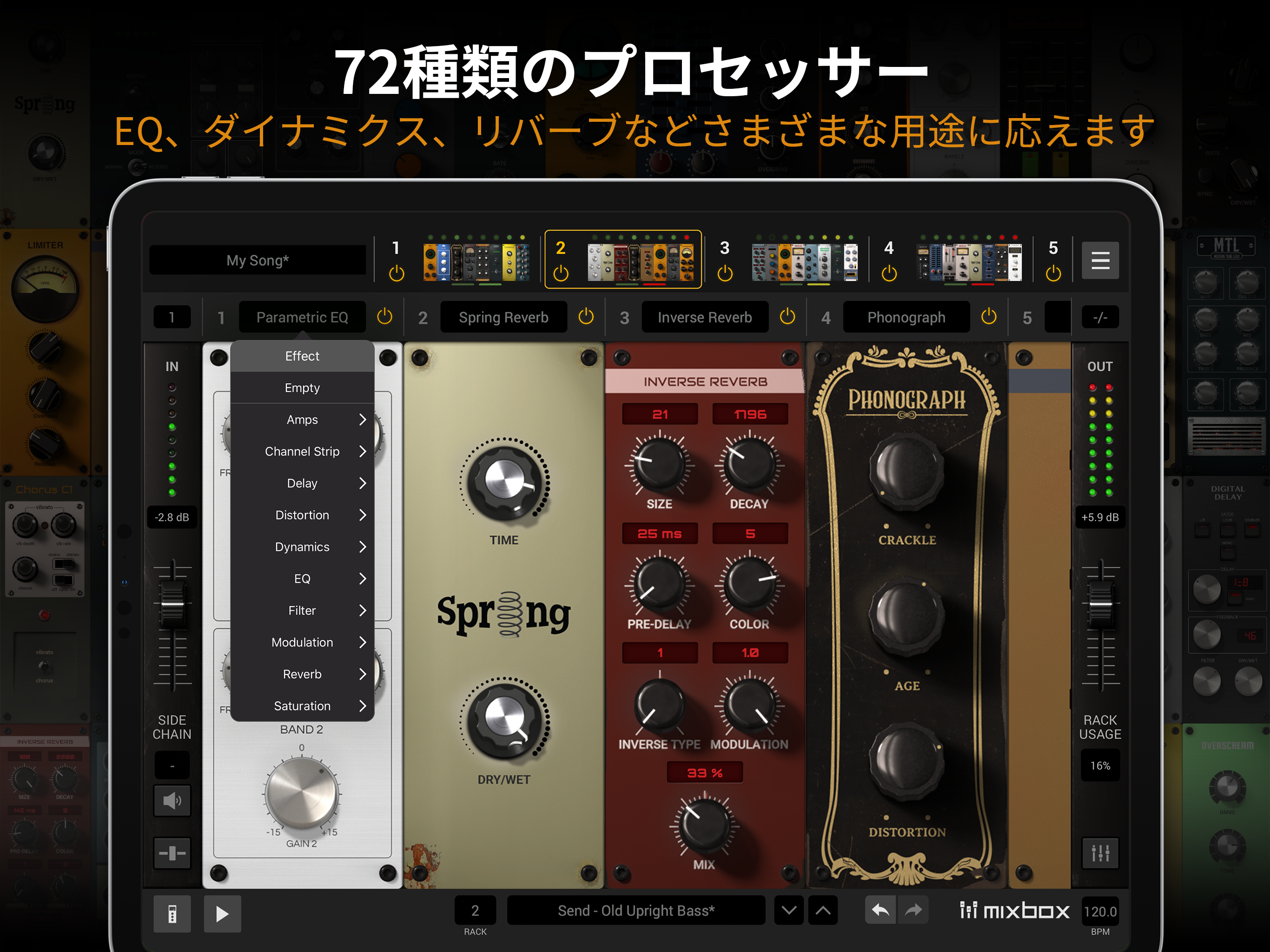Select the previous preset with up chevron
The width and height of the screenshot is (1270, 952).
(x=823, y=910)
